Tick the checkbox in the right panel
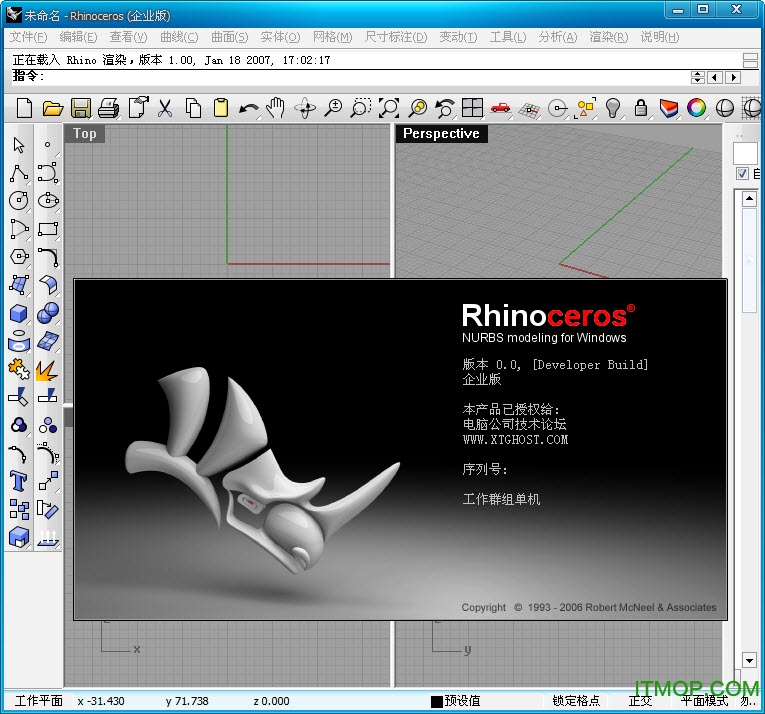Viewport: 765px width, 714px height. click(x=742, y=174)
